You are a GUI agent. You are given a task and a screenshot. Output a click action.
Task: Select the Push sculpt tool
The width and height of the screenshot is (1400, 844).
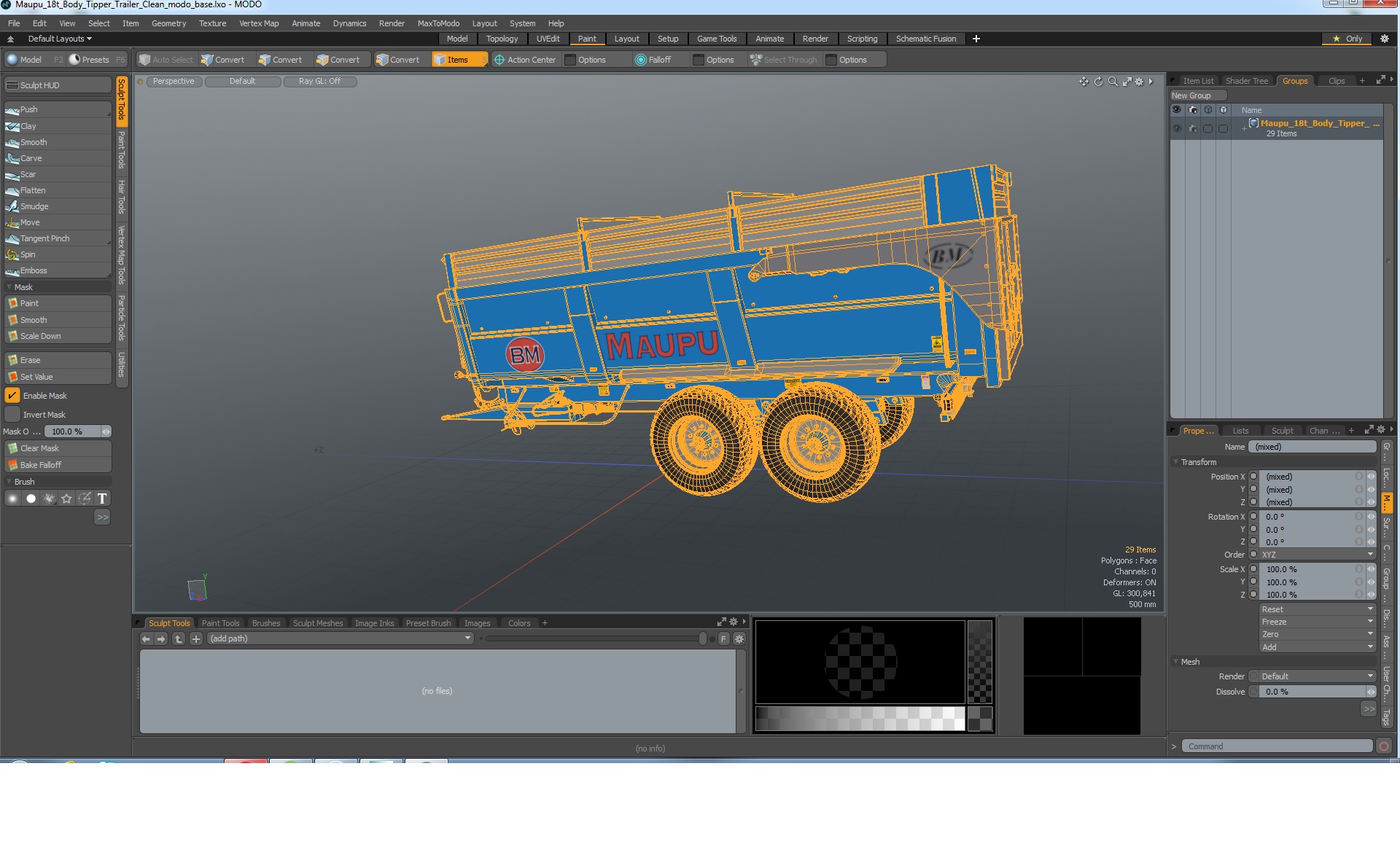58,109
